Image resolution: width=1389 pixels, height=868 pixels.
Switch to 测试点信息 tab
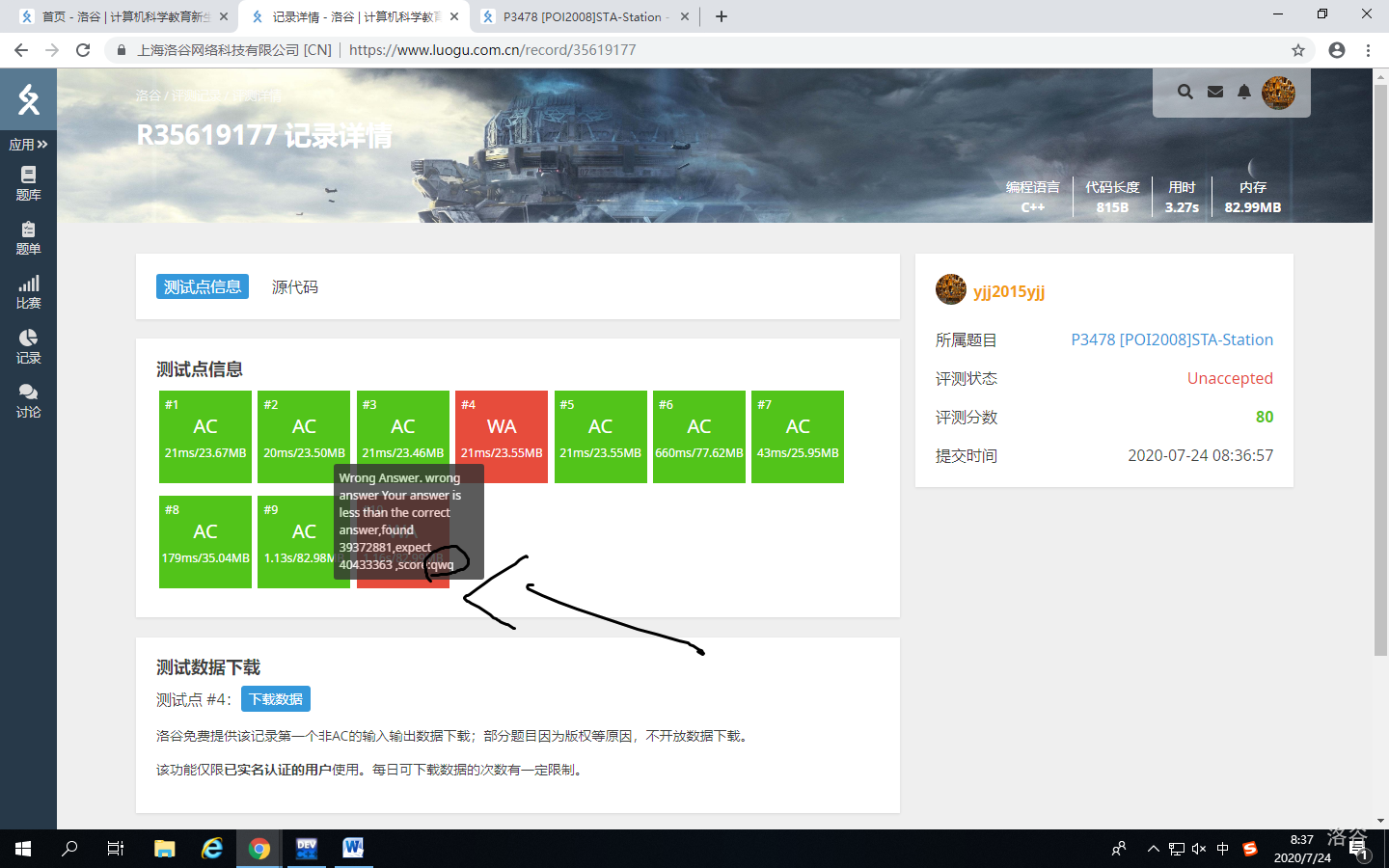[x=203, y=286]
